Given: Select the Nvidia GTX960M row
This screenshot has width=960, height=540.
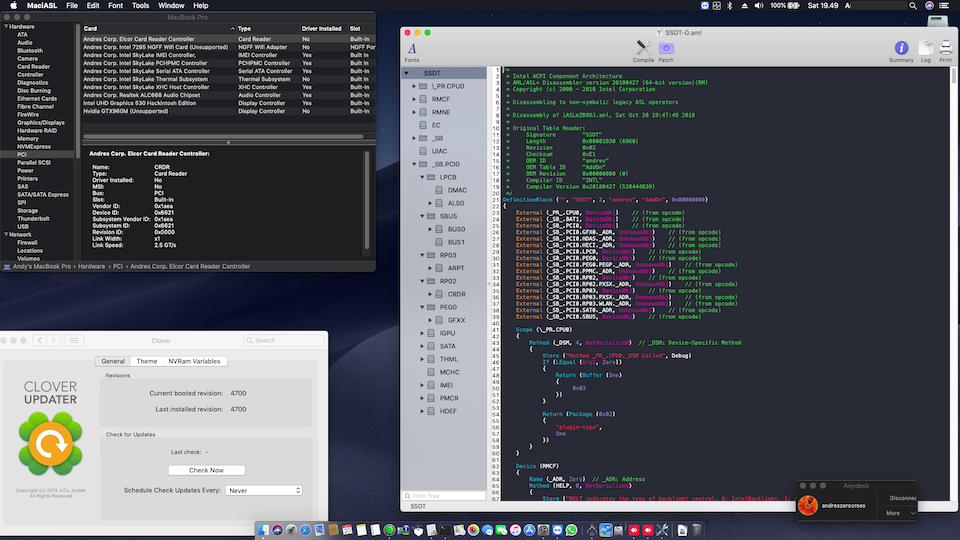Looking at the screenshot, I should (x=125, y=110).
